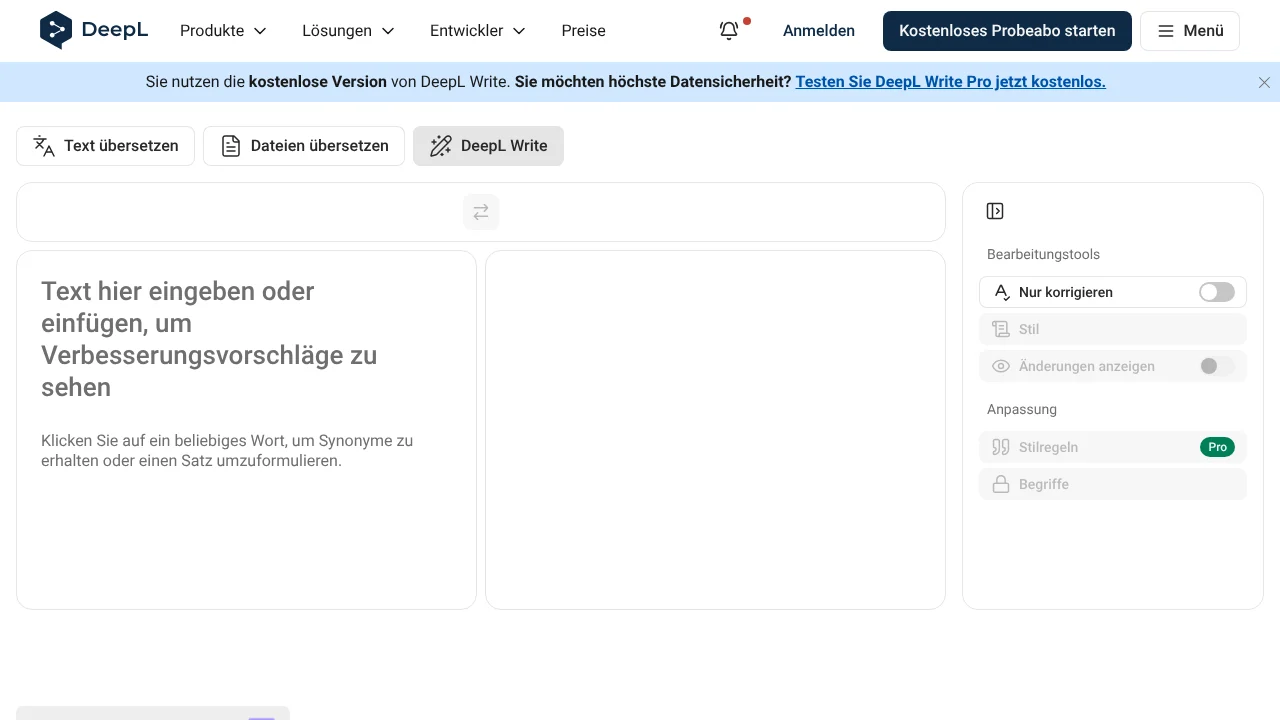The width and height of the screenshot is (1280, 720).
Task: Open the Preise page
Action: 584,31
